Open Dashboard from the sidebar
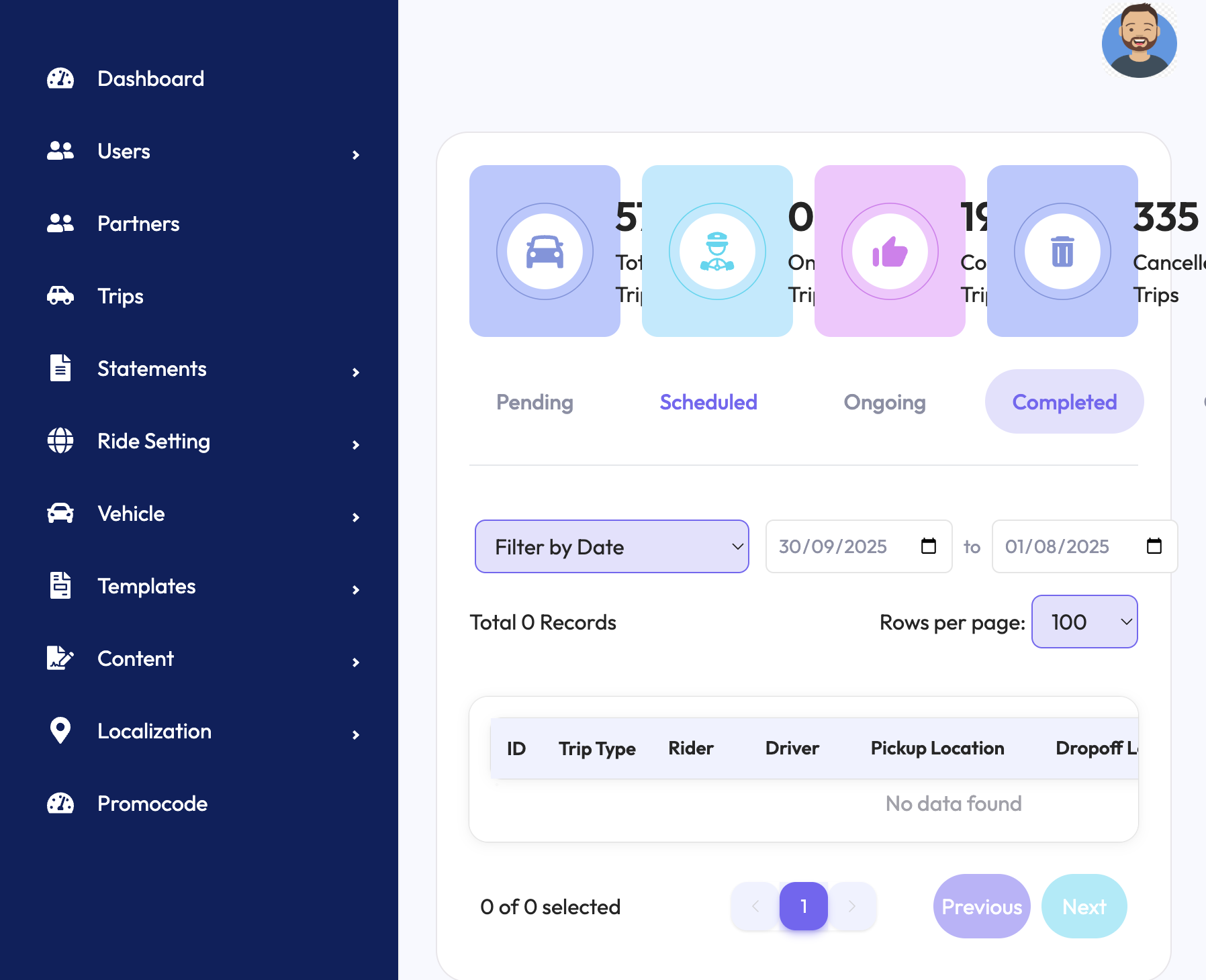The width and height of the screenshot is (1206, 980). tap(150, 79)
